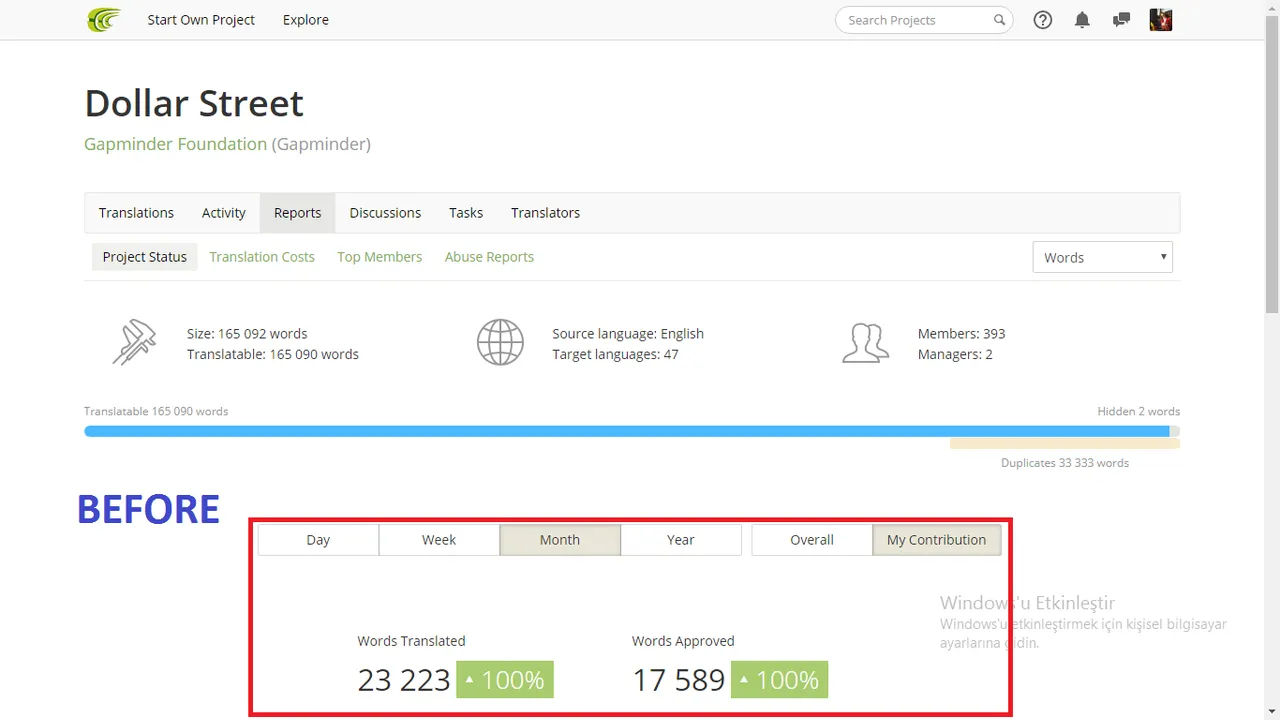The height and width of the screenshot is (720, 1280).
Task: Open the notifications bell icon
Action: point(1082,20)
